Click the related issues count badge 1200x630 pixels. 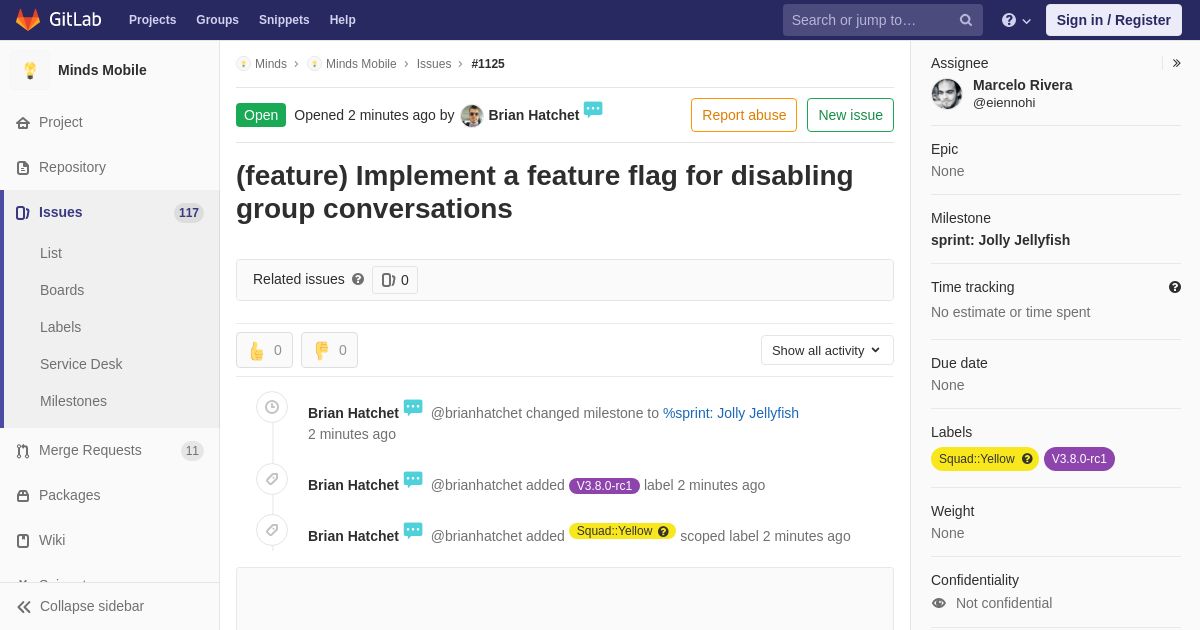(x=395, y=280)
